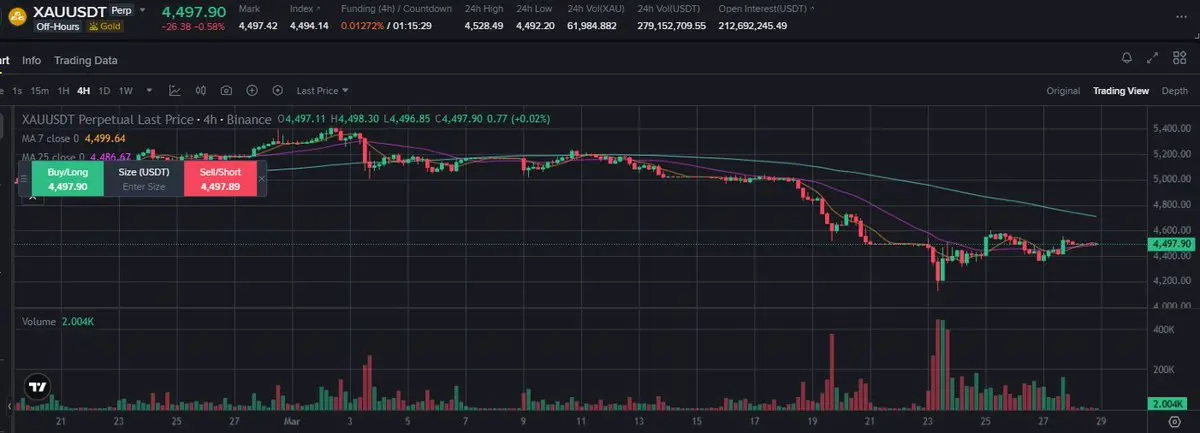Select the 1D time interval
The height and width of the screenshot is (433, 1200).
point(104,90)
